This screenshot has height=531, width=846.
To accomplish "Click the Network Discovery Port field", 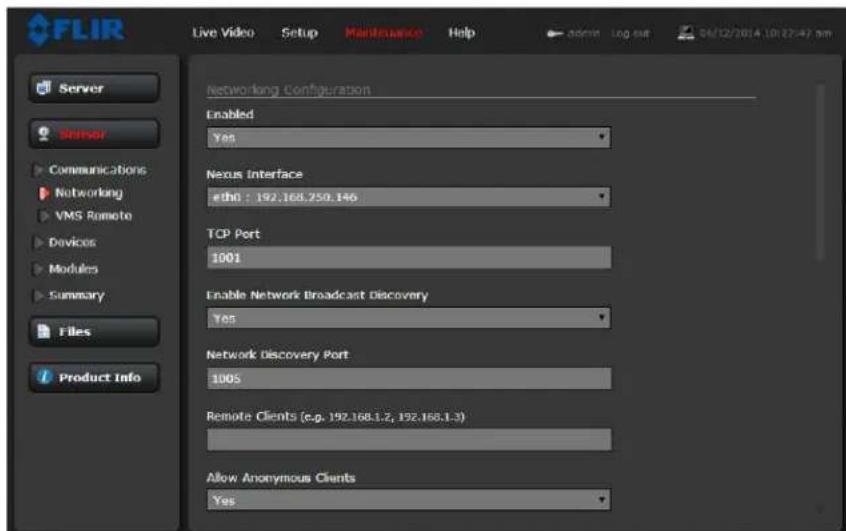I will (x=409, y=378).
